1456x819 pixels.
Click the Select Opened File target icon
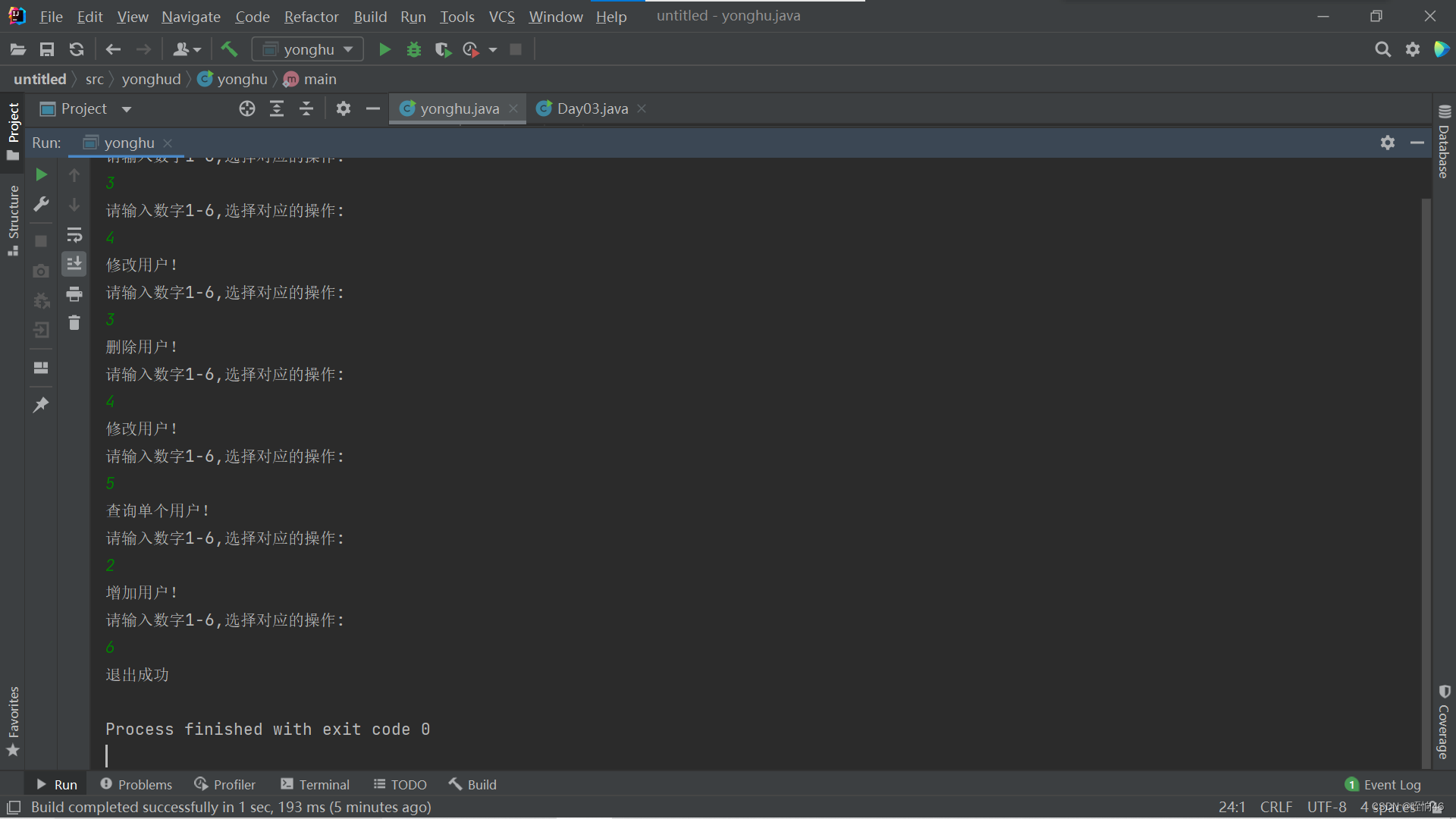[247, 108]
